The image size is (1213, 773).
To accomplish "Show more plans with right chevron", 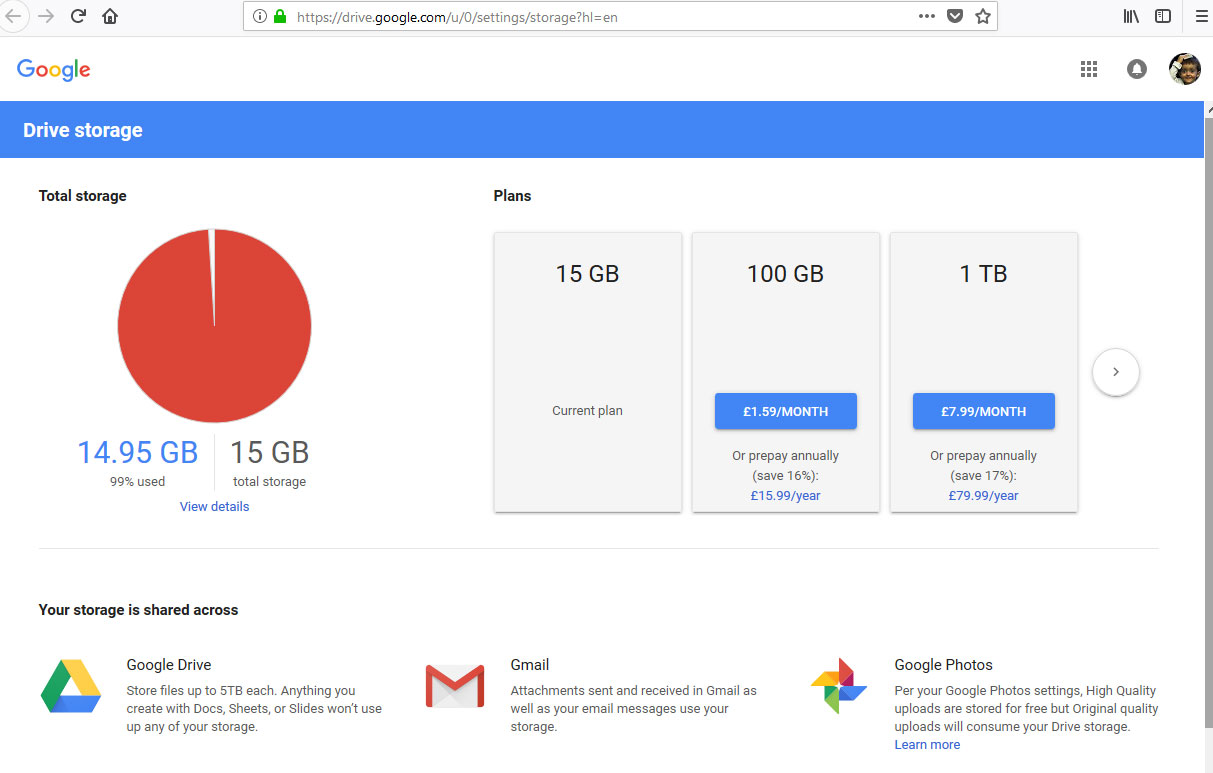I will [x=1116, y=372].
